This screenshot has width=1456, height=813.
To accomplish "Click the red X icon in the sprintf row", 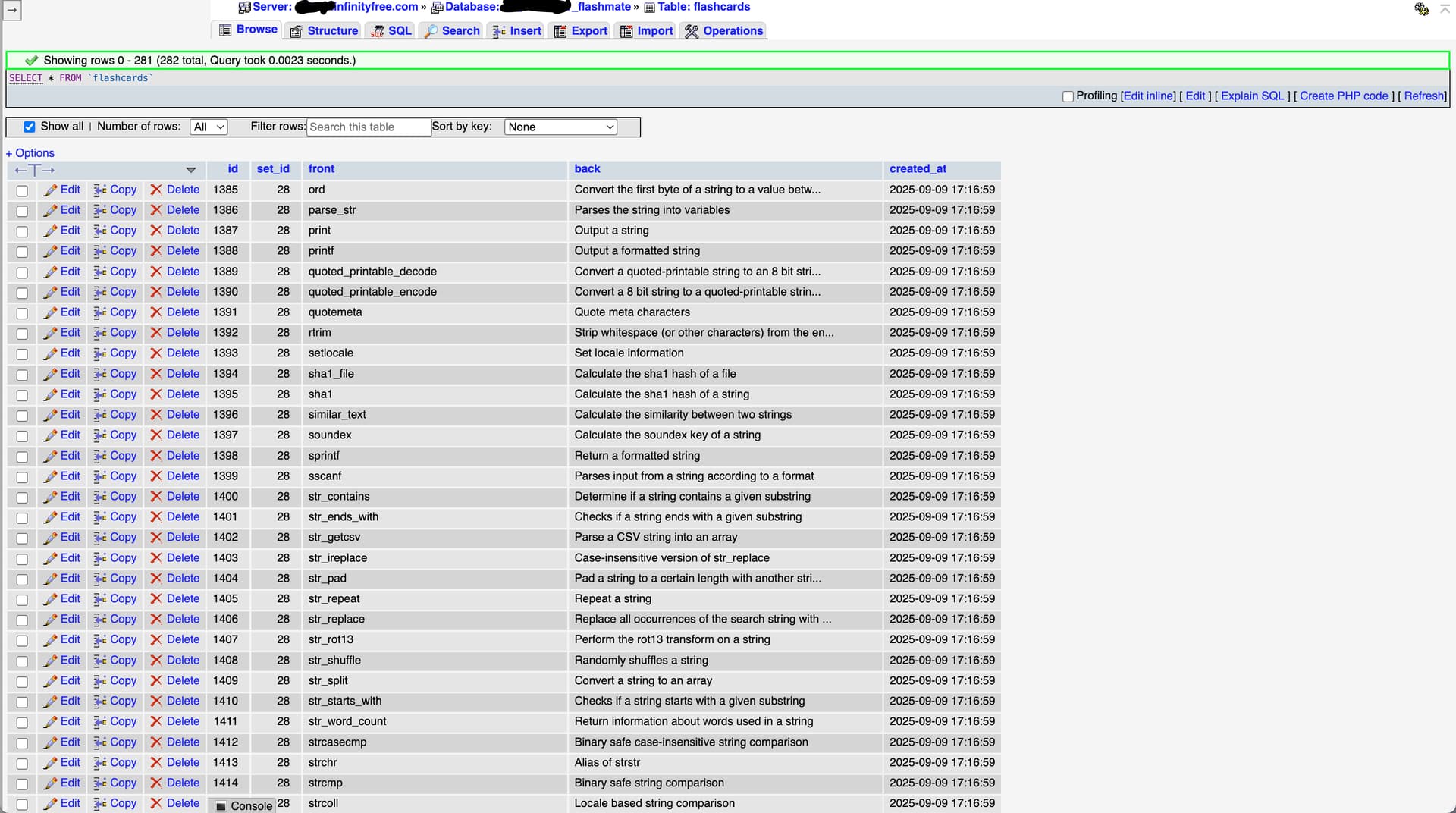I will 156,456.
